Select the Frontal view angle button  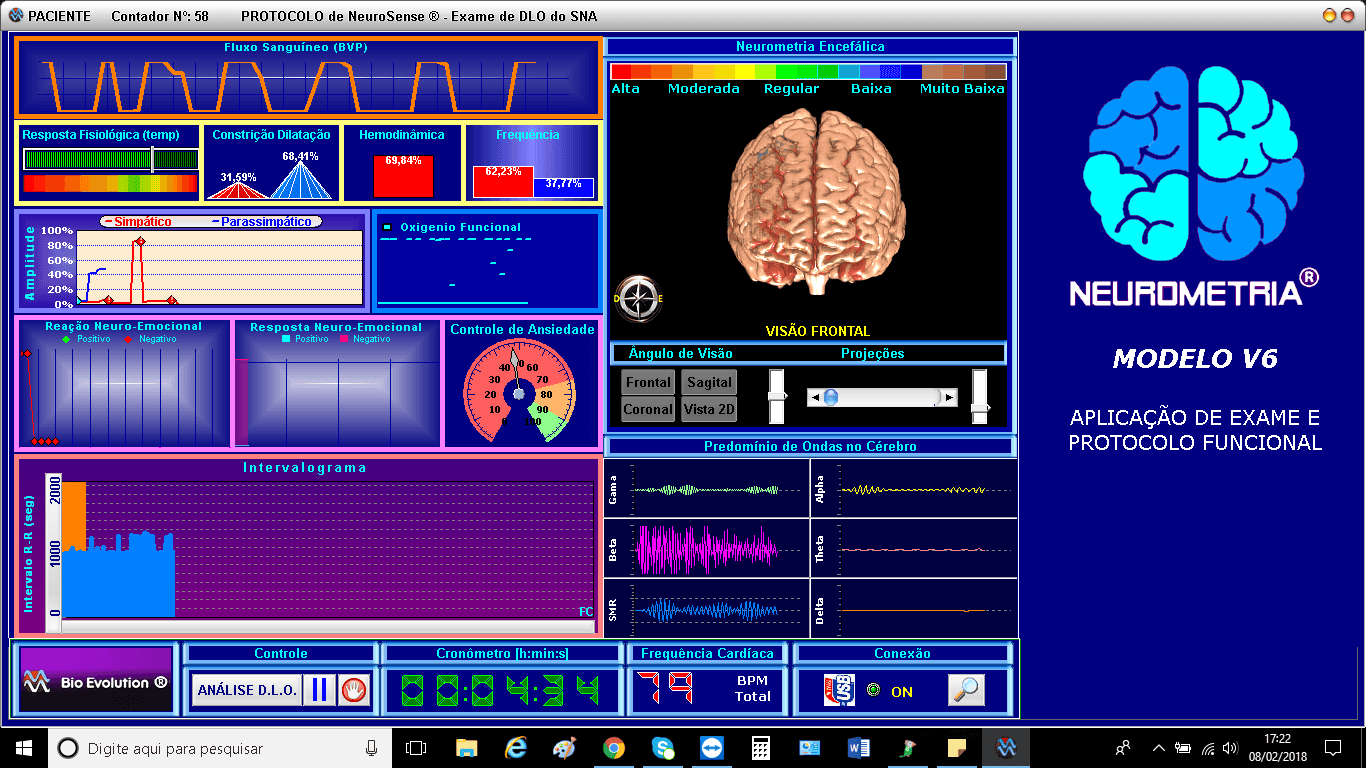(648, 382)
